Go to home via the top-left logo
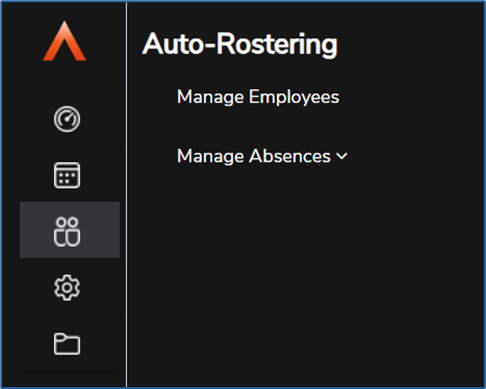 65,41
